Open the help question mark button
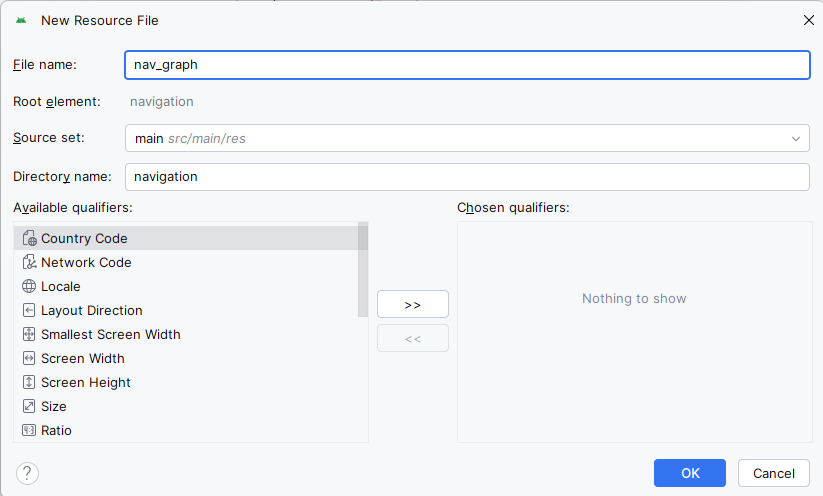The height and width of the screenshot is (496, 823). (x=28, y=473)
